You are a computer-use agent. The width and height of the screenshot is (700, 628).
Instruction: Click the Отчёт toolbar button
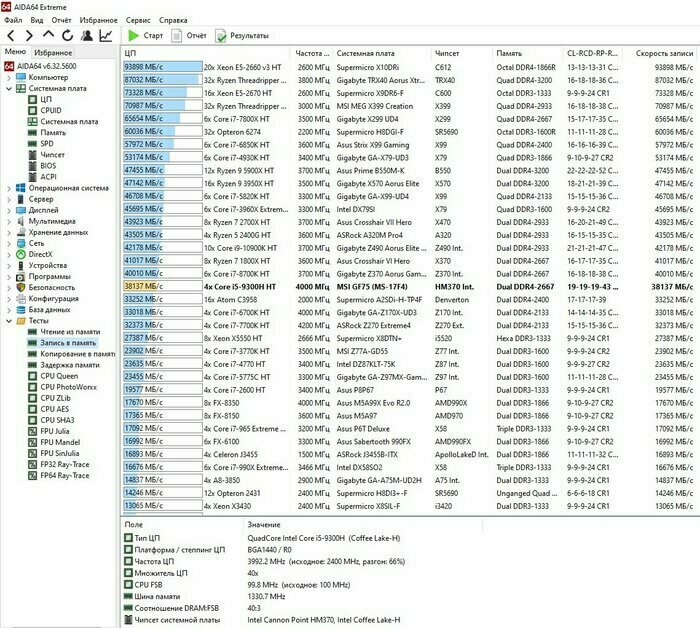[x=189, y=35]
